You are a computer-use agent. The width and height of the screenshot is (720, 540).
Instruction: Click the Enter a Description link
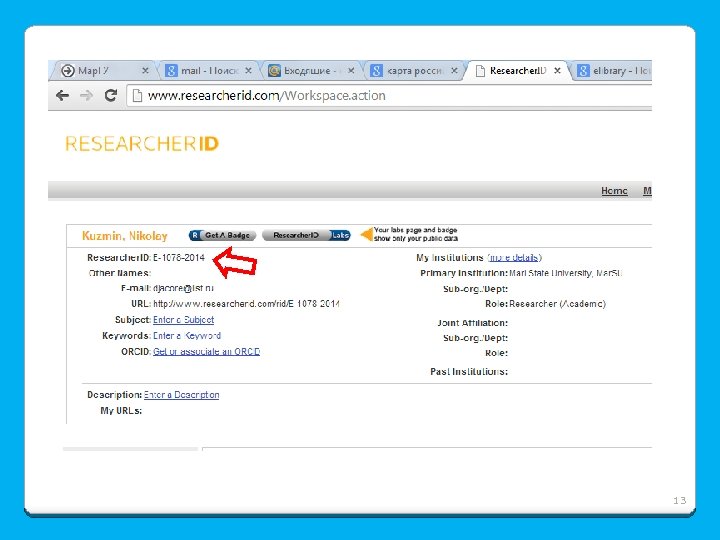[181, 395]
